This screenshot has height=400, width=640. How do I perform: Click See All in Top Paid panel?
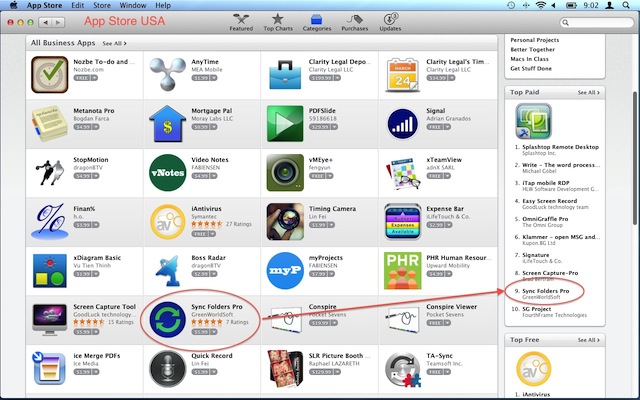pyautogui.click(x=589, y=93)
